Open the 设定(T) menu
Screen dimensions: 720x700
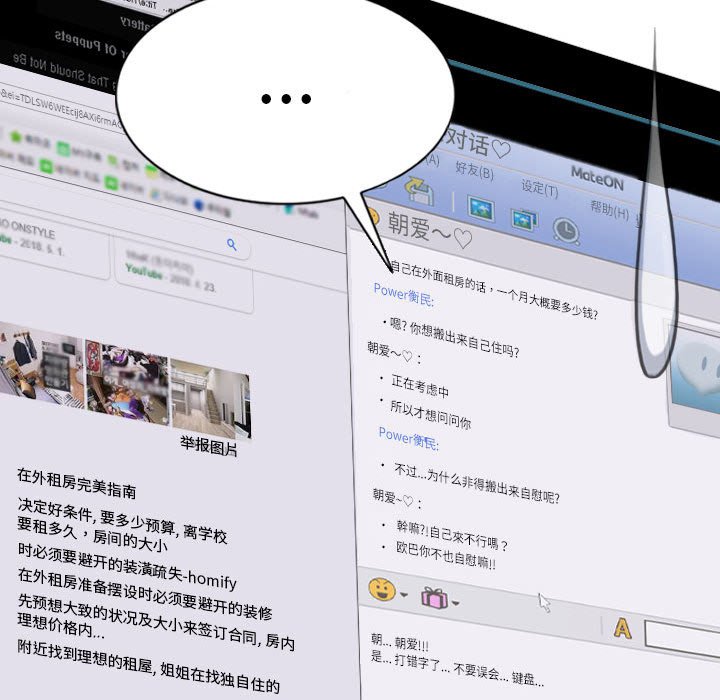[x=539, y=188]
